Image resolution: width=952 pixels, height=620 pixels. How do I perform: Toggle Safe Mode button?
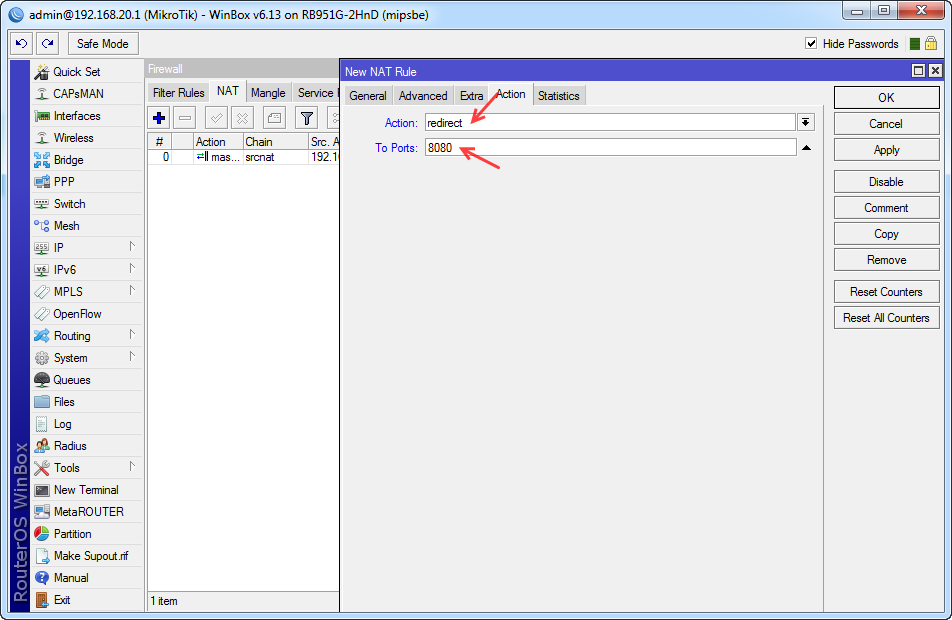[103, 44]
